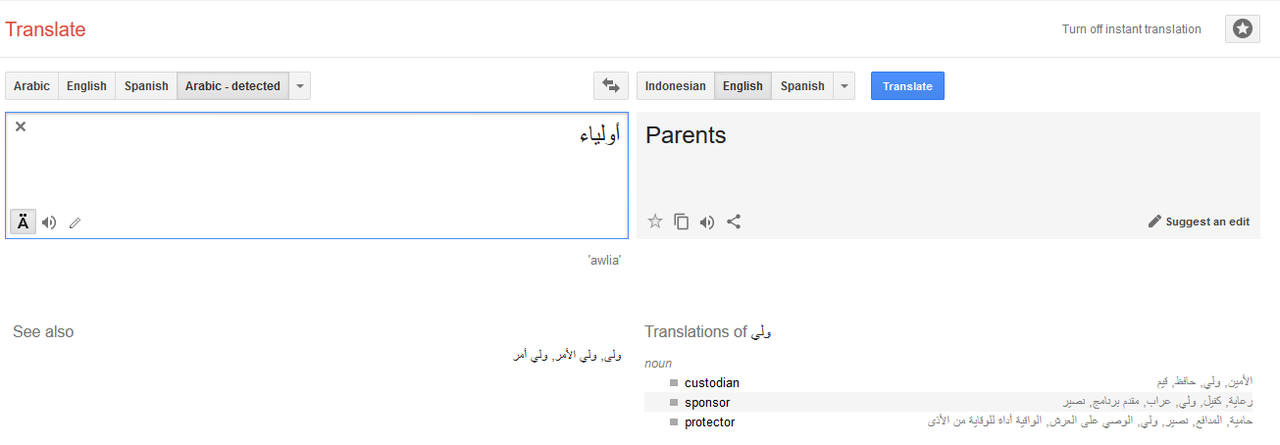Turn off instant translation
This screenshot has height=445, width=1280.
point(1131,29)
